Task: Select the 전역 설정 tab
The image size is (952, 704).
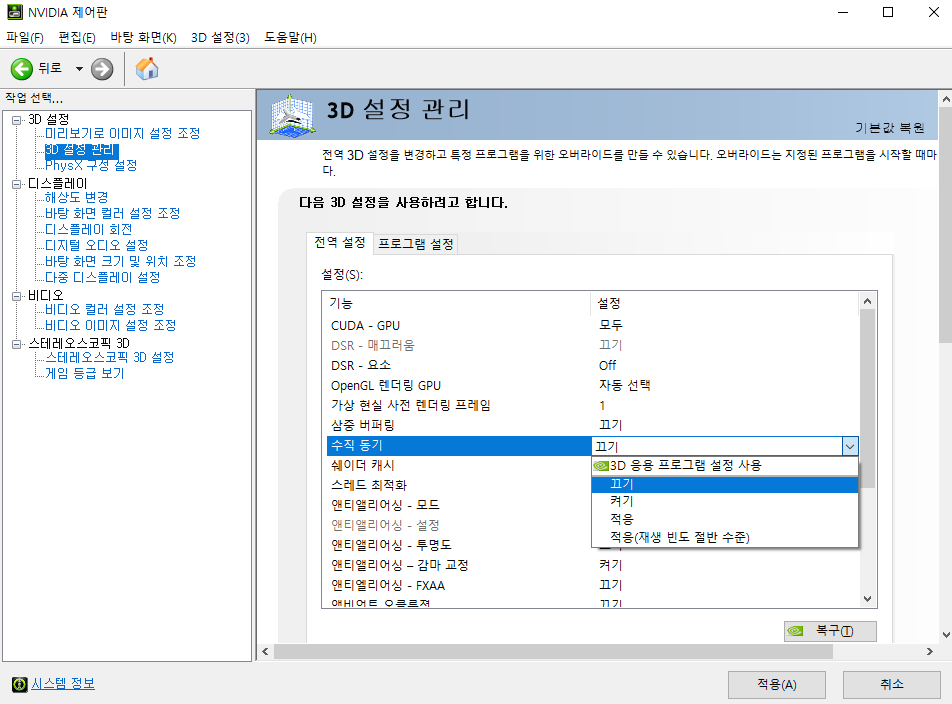Action: point(340,243)
